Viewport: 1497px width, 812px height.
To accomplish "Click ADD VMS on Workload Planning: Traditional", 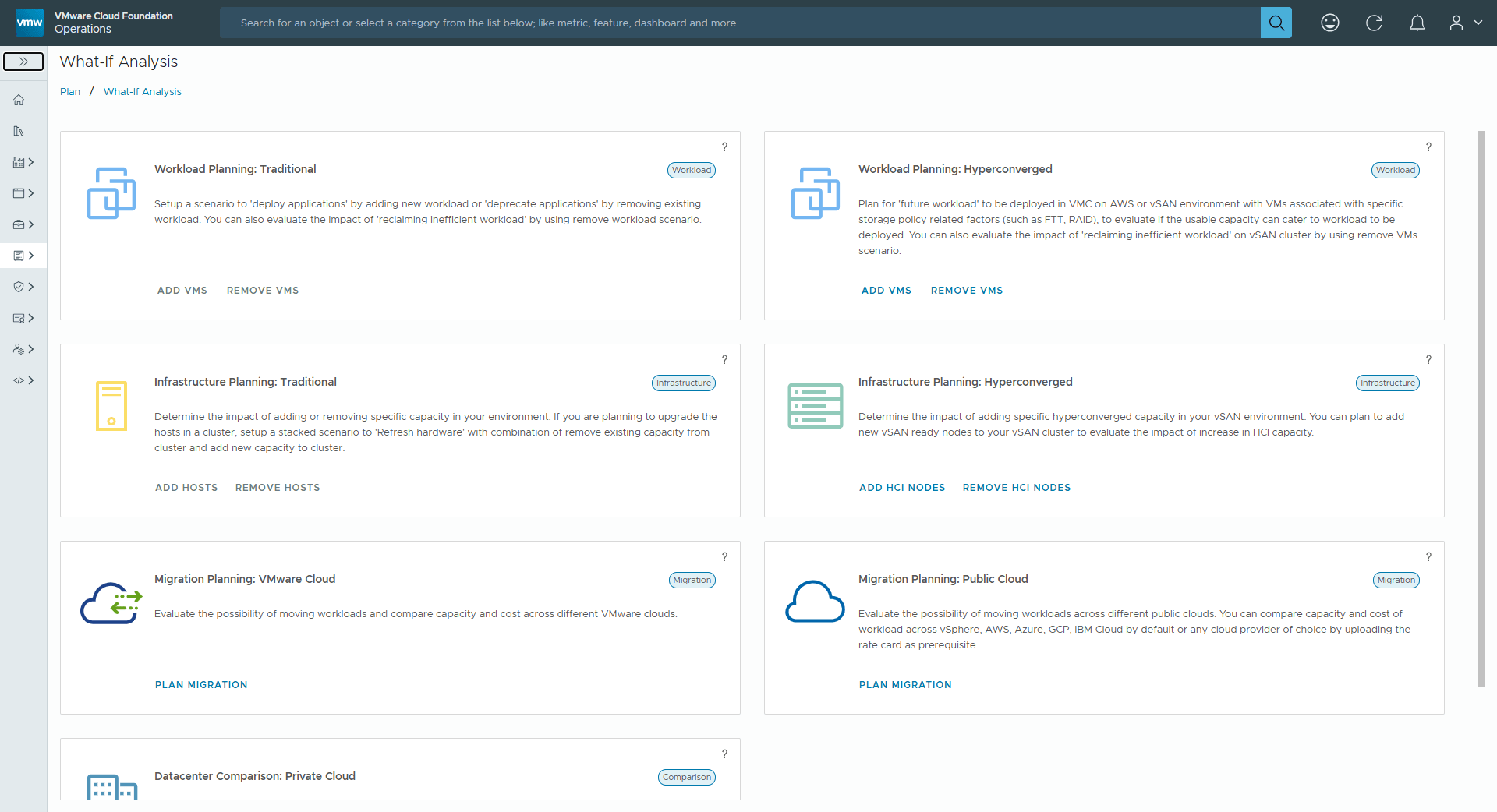I will click(x=182, y=290).
